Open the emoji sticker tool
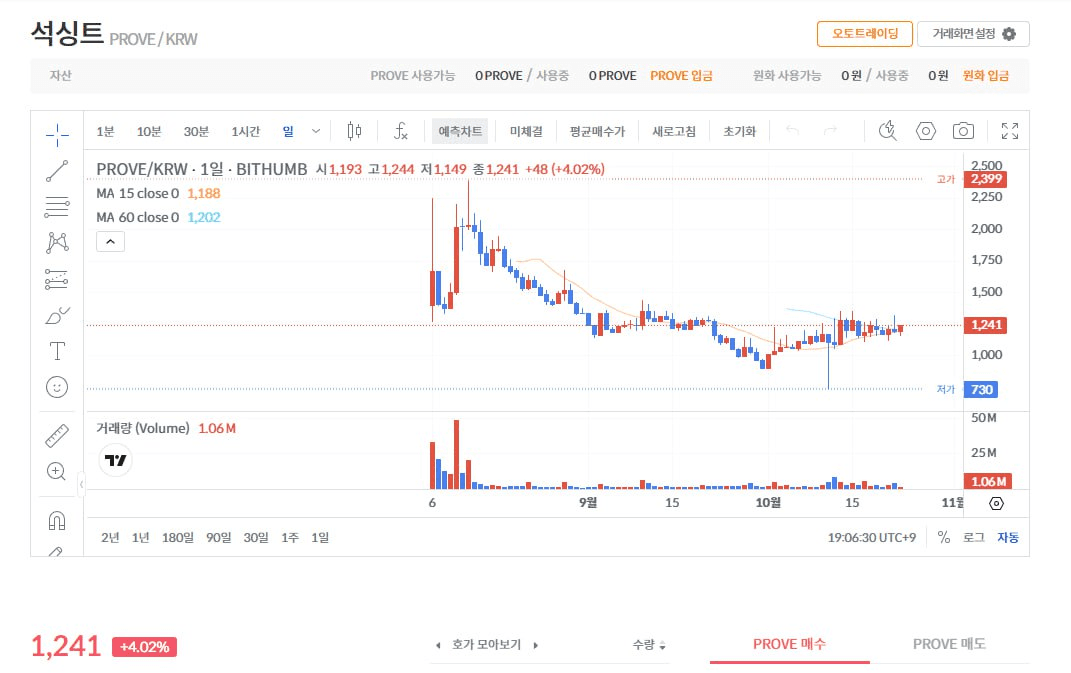The height and width of the screenshot is (673, 1071). coord(57,386)
